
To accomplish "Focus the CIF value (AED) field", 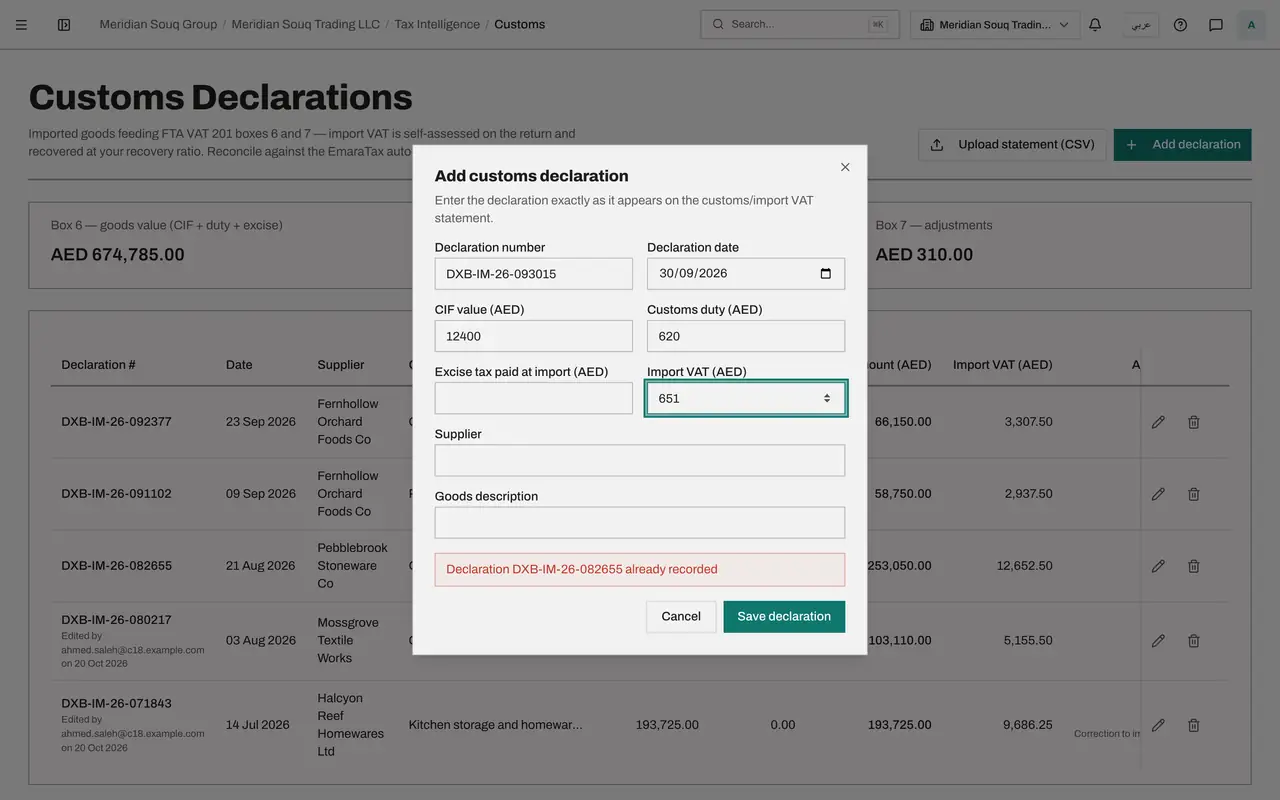I will [534, 336].
